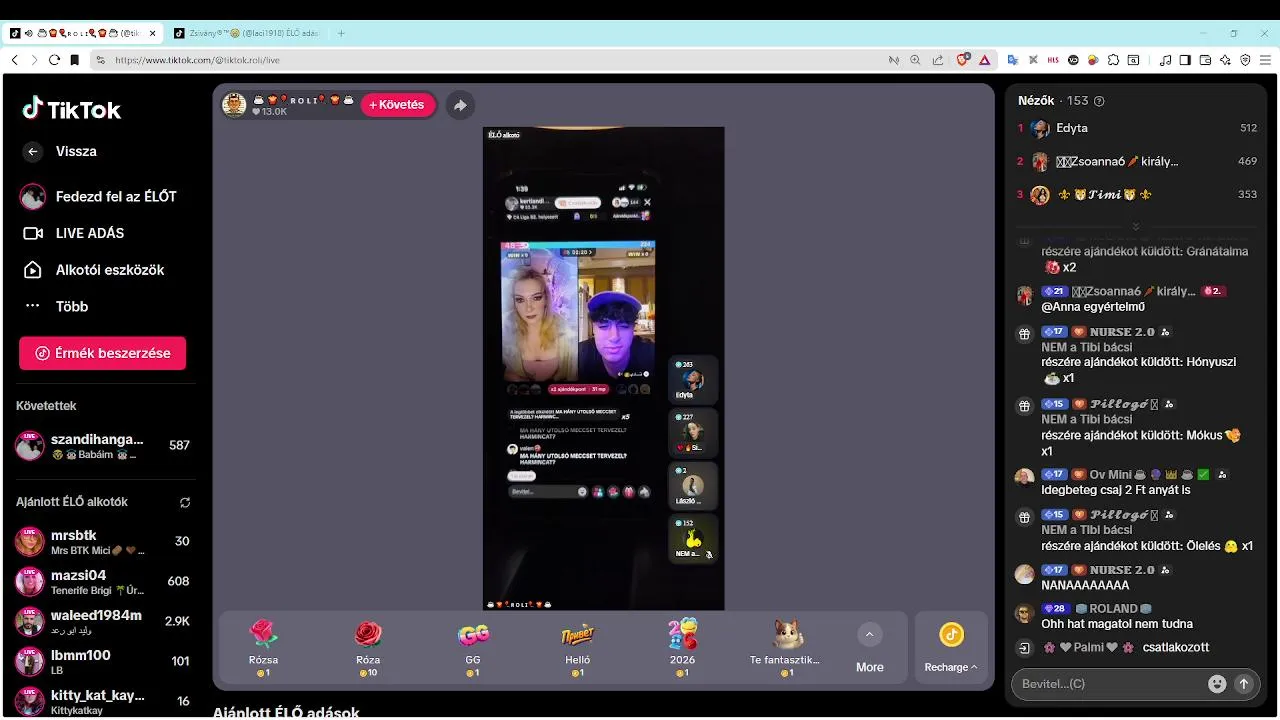Share the live stream
Image resolution: width=1280 pixels, height=720 pixels.
[x=460, y=105]
